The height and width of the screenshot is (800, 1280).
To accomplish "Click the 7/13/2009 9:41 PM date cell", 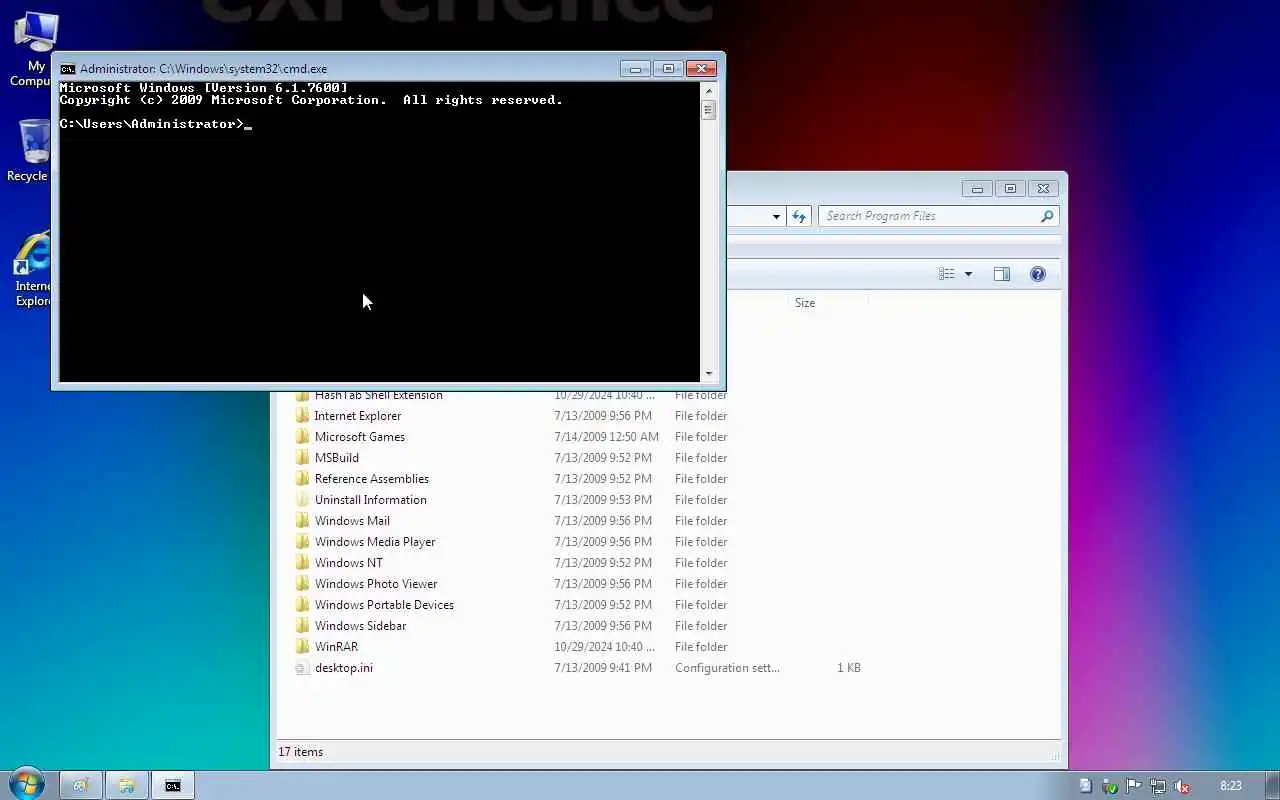I will [x=603, y=668].
